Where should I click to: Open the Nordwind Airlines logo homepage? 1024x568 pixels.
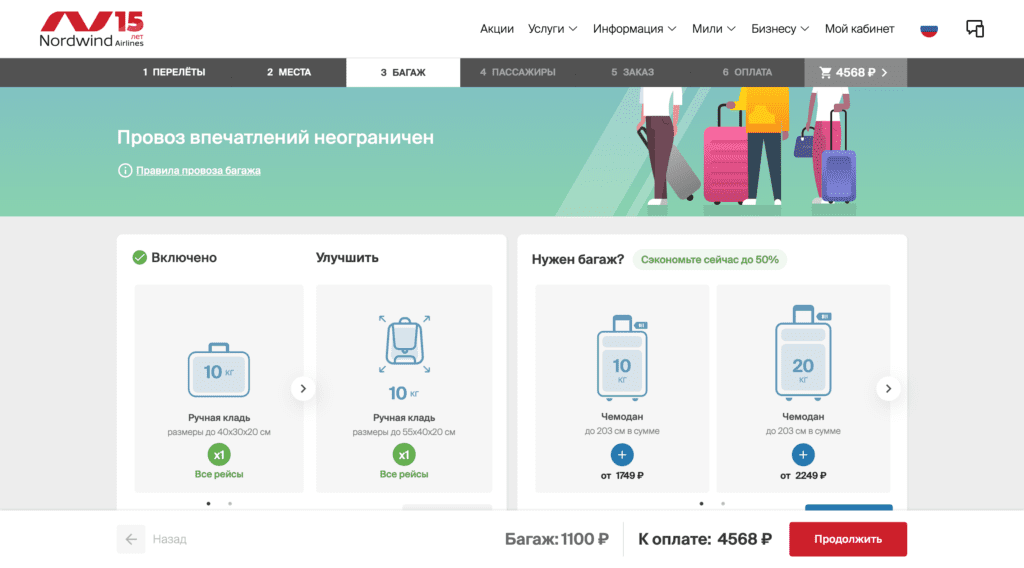click(91, 29)
